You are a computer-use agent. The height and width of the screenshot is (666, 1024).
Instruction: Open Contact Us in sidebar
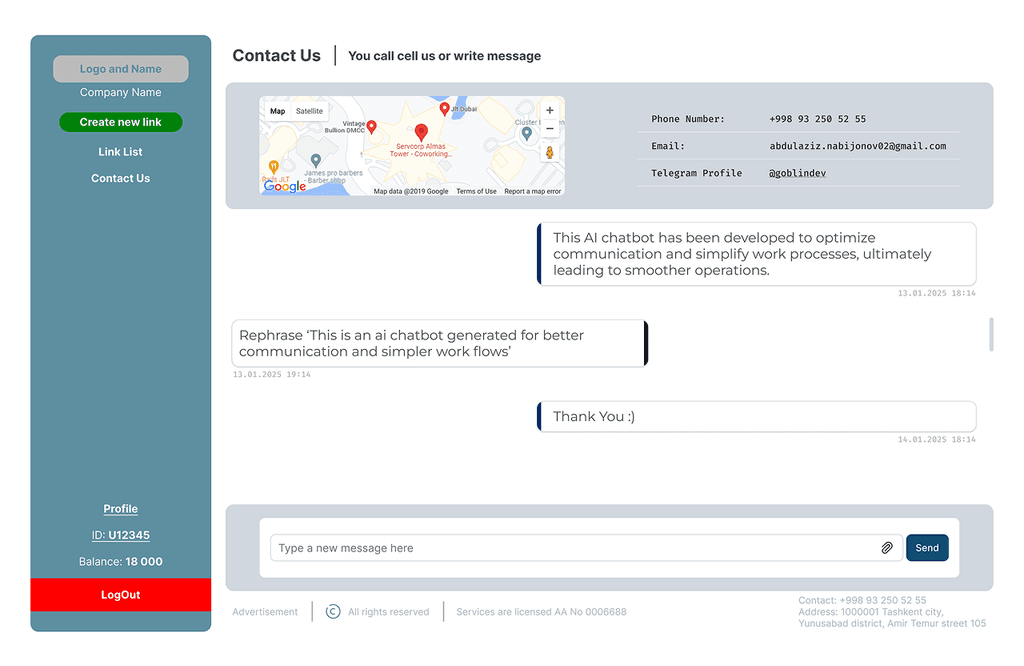[120, 178]
